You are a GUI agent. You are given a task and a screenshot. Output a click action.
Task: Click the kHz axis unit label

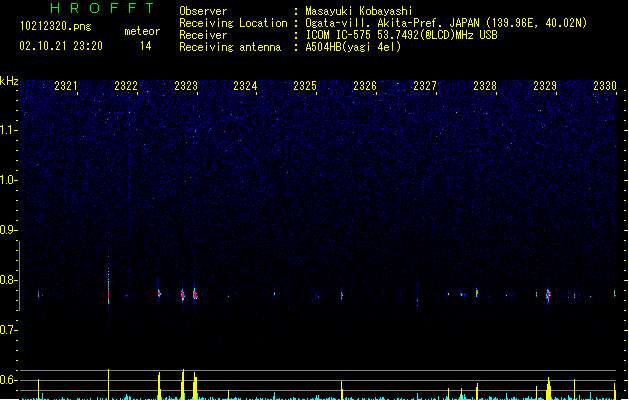pos(9,81)
